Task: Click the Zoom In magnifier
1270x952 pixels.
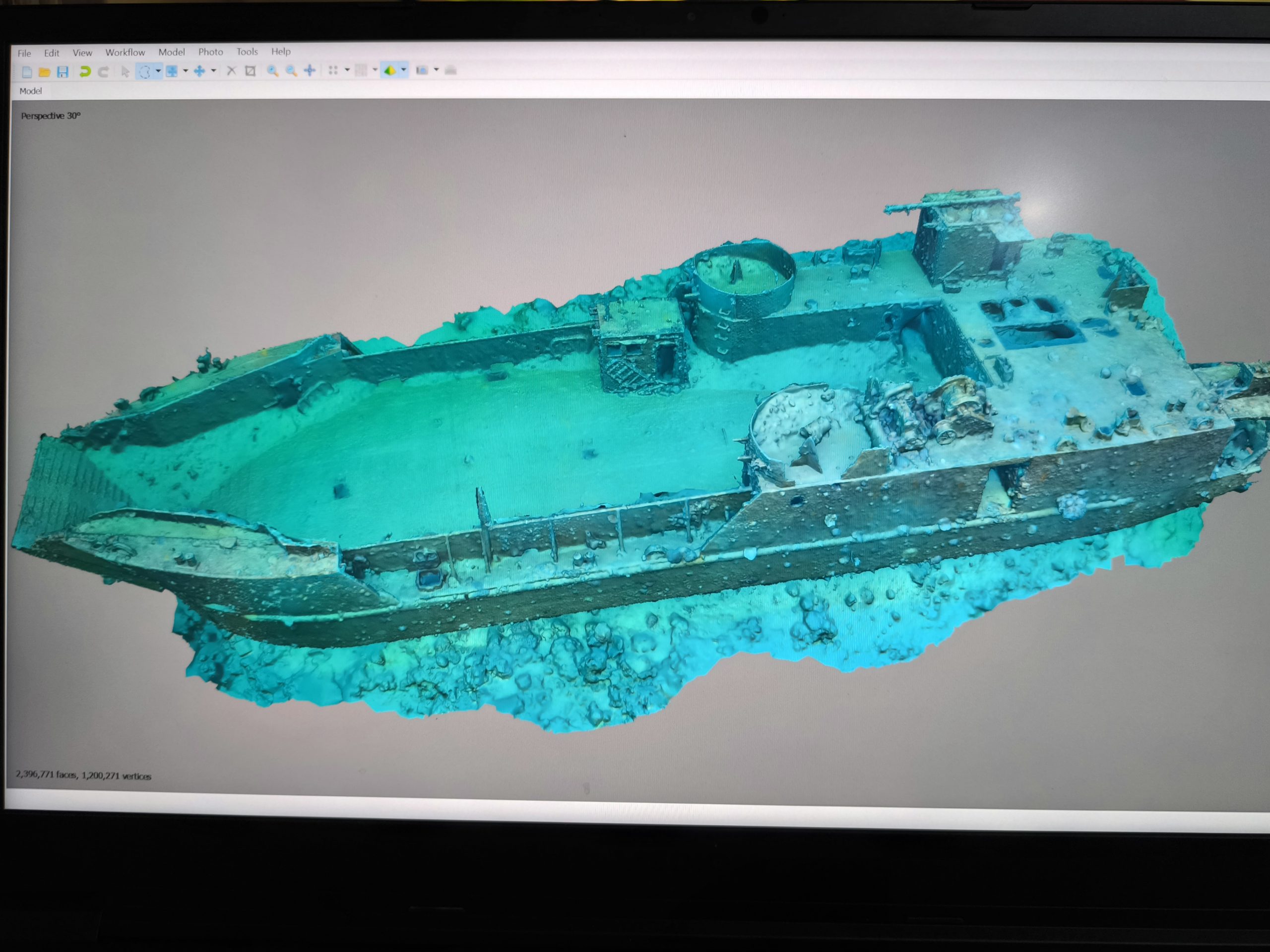Action: [273, 70]
